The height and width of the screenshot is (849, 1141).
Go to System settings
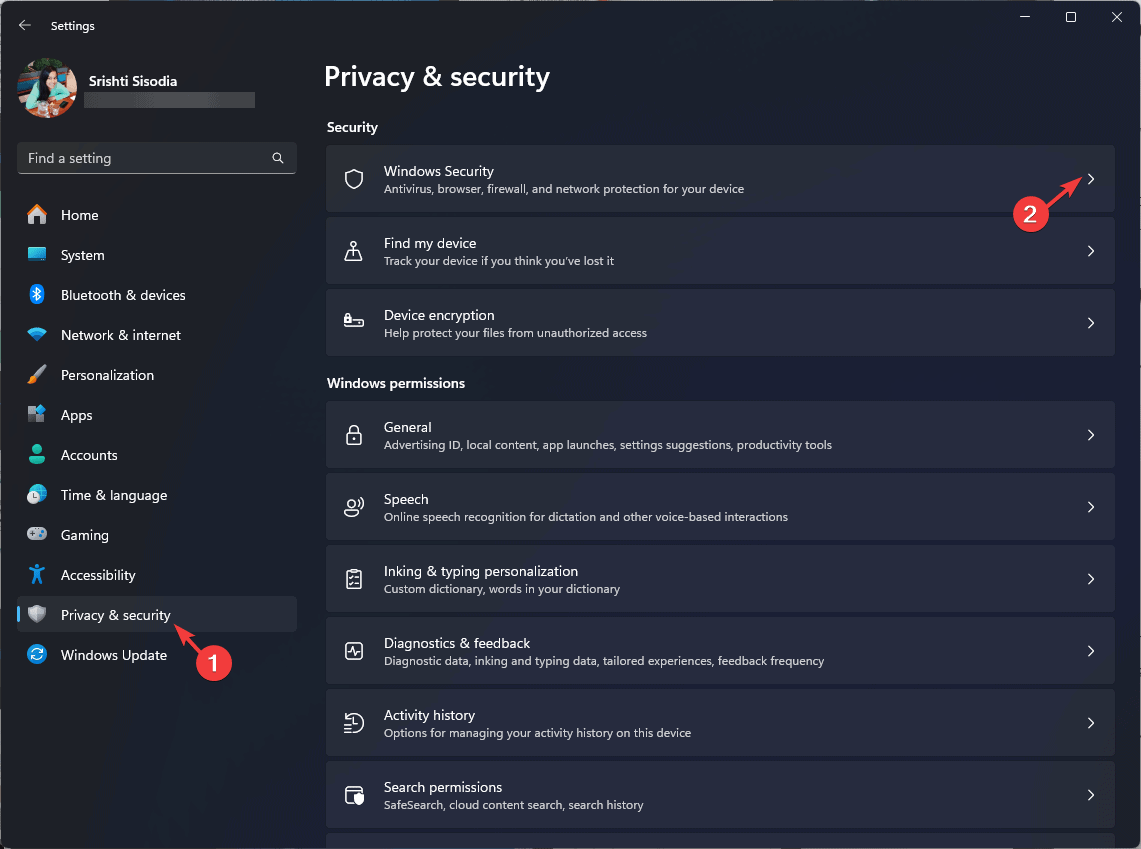click(156, 255)
